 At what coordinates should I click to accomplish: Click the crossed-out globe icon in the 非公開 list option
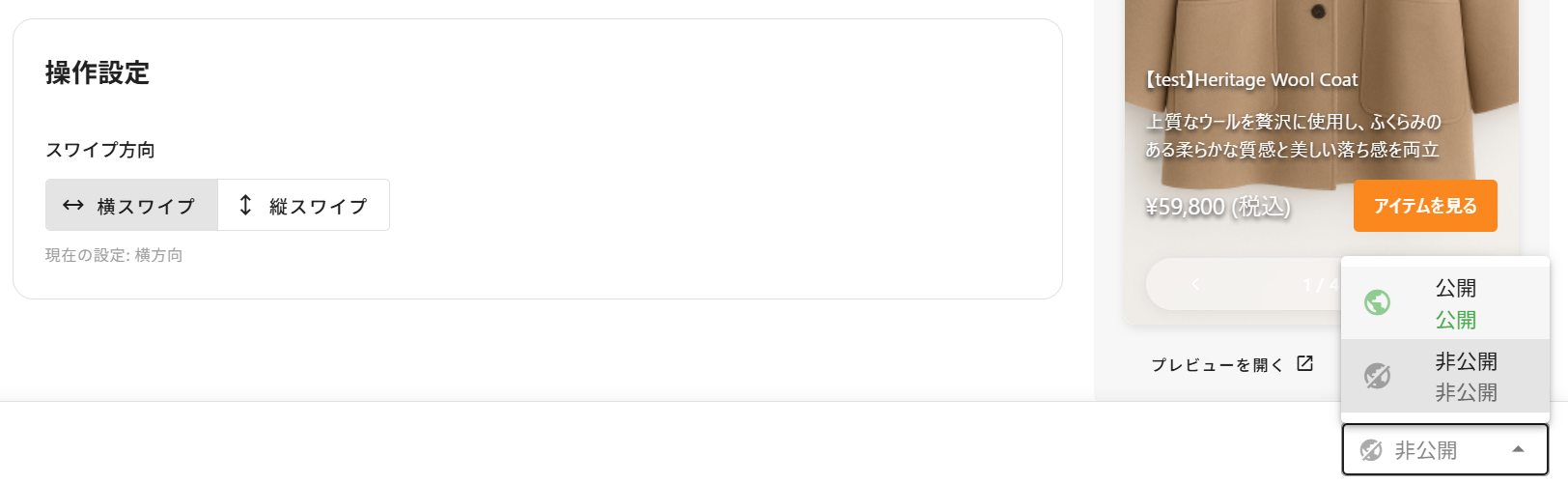tap(1377, 376)
